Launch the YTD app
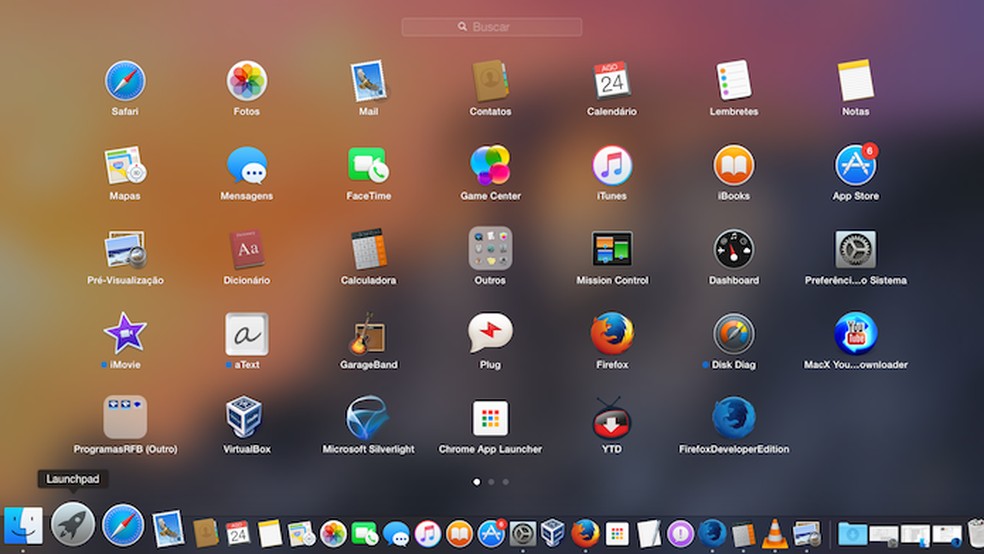The image size is (984, 554). 612,418
